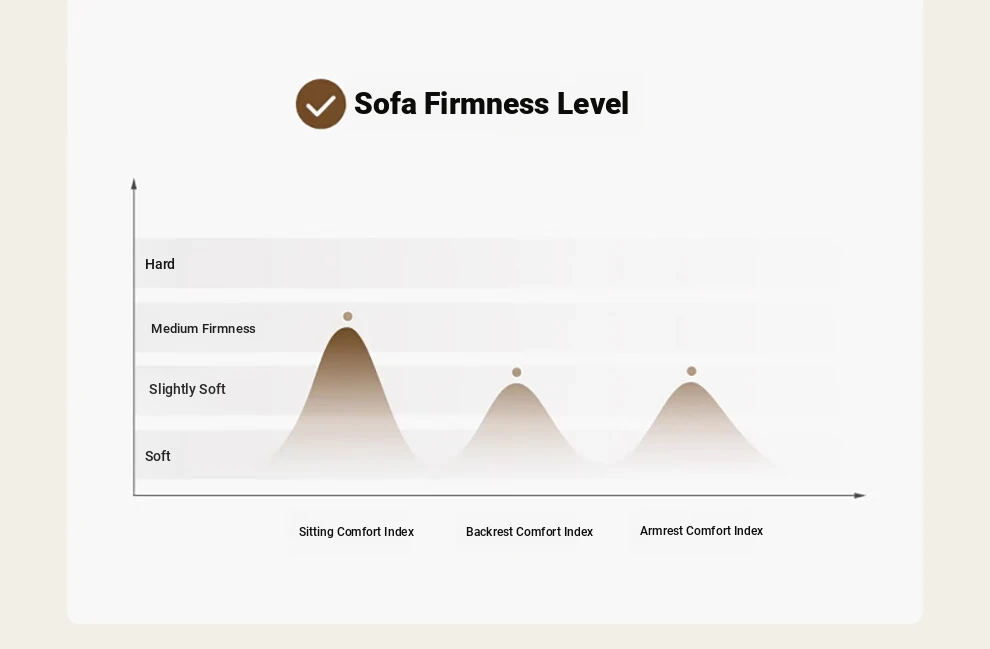Click the tallest curve for Sitting Comfort
This screenshot has width=990, height=649.
347,380
